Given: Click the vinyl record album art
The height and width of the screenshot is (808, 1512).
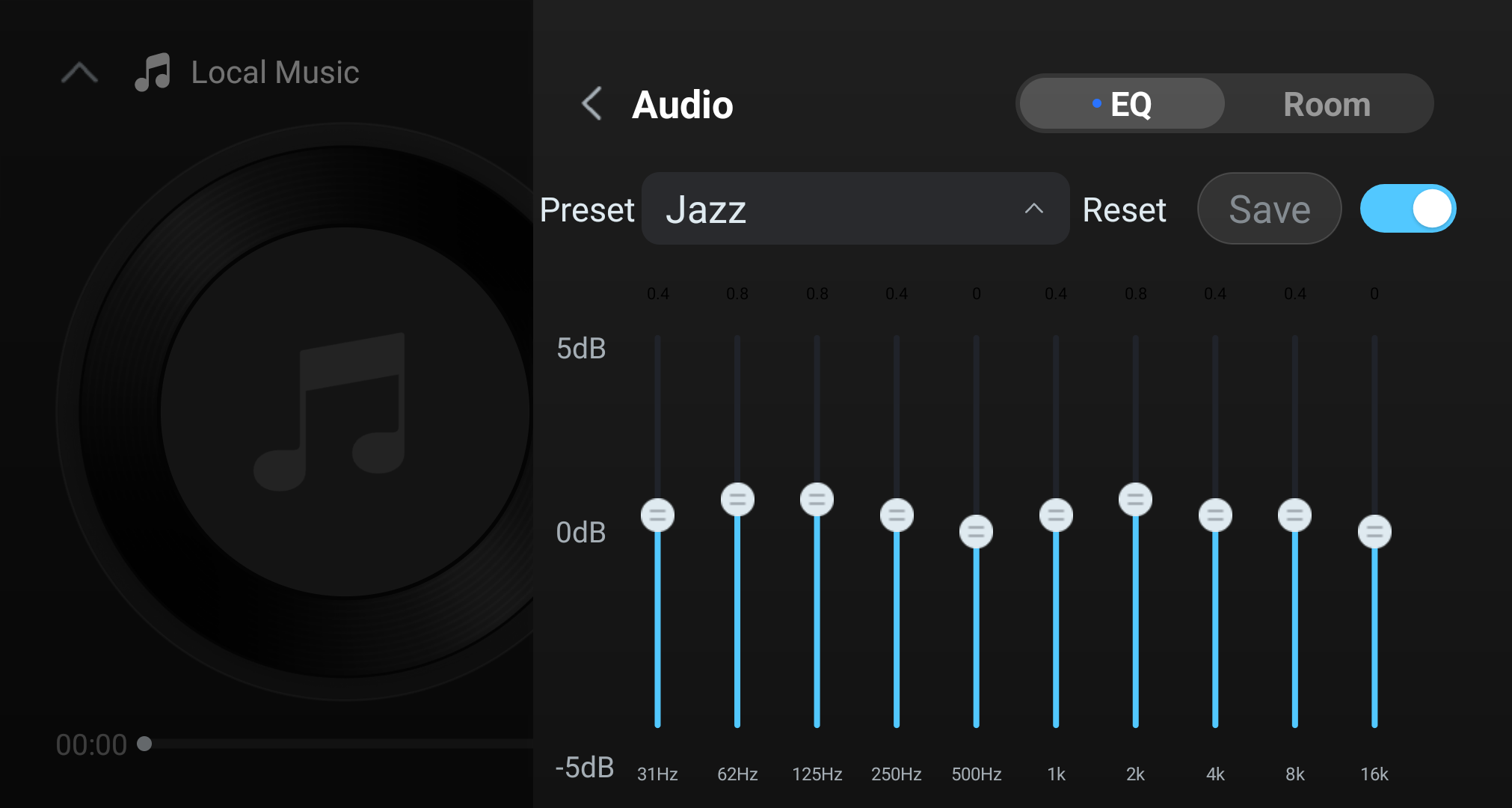Looking at the screenshot, I should 295,412.
